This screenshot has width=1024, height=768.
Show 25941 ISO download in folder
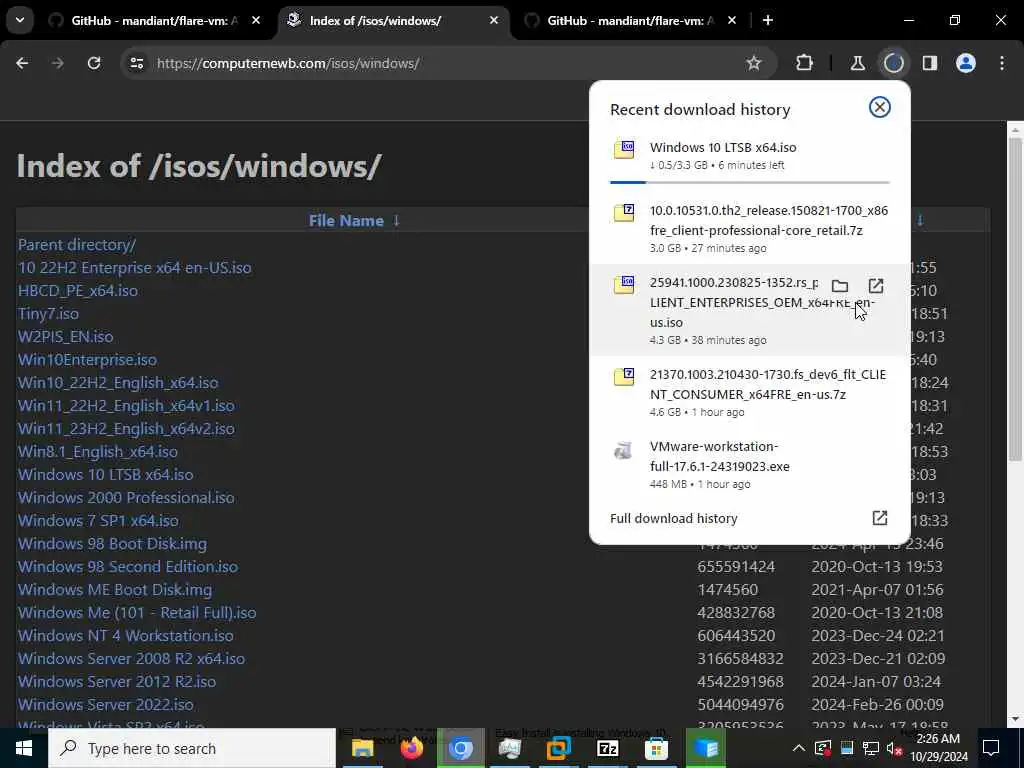[840, 286]
